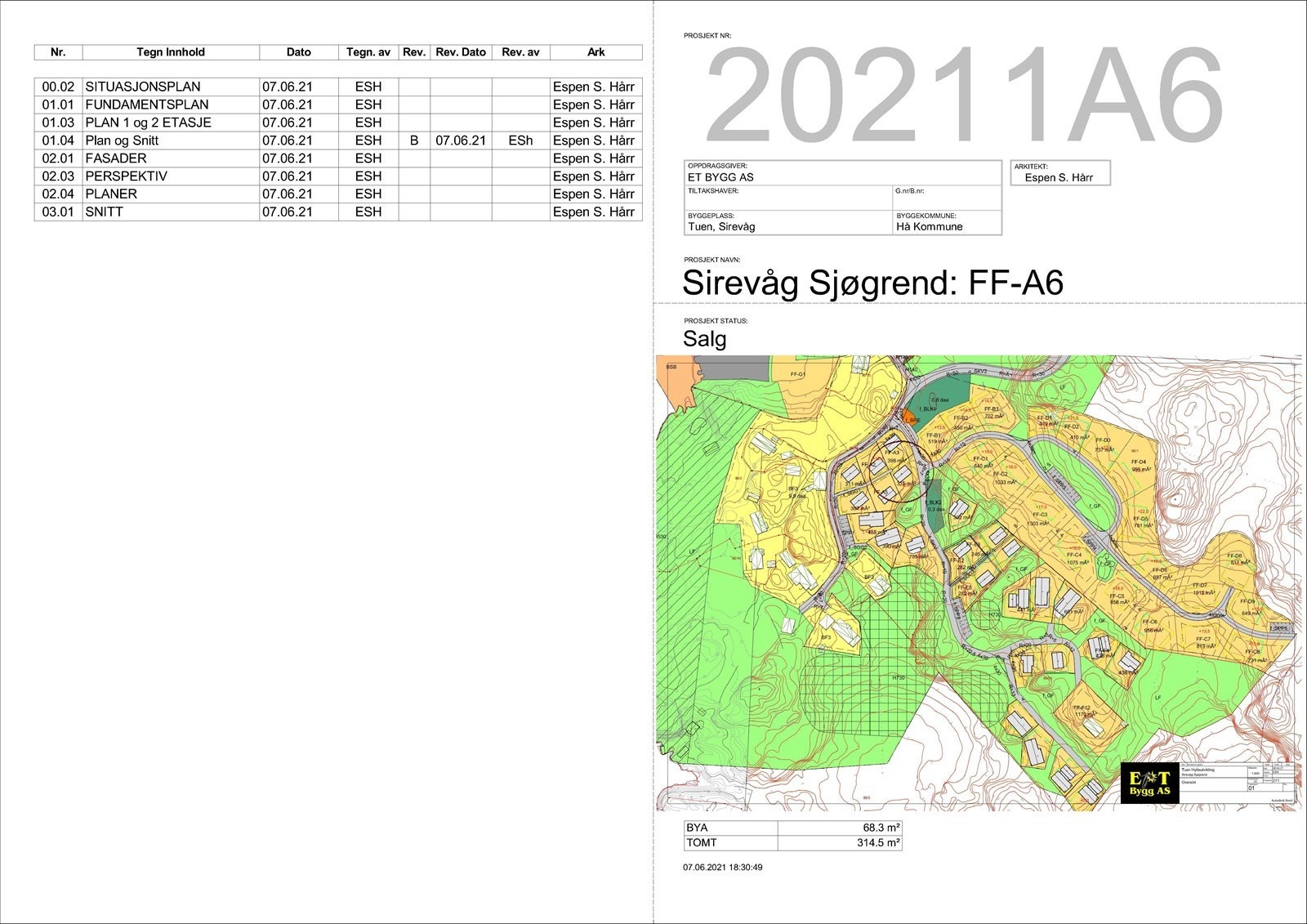Click drawing number '01.03'
Image resolution: width=1307 pixels, height=924 pixels.
pyautogui.click(x=58, y=123)
